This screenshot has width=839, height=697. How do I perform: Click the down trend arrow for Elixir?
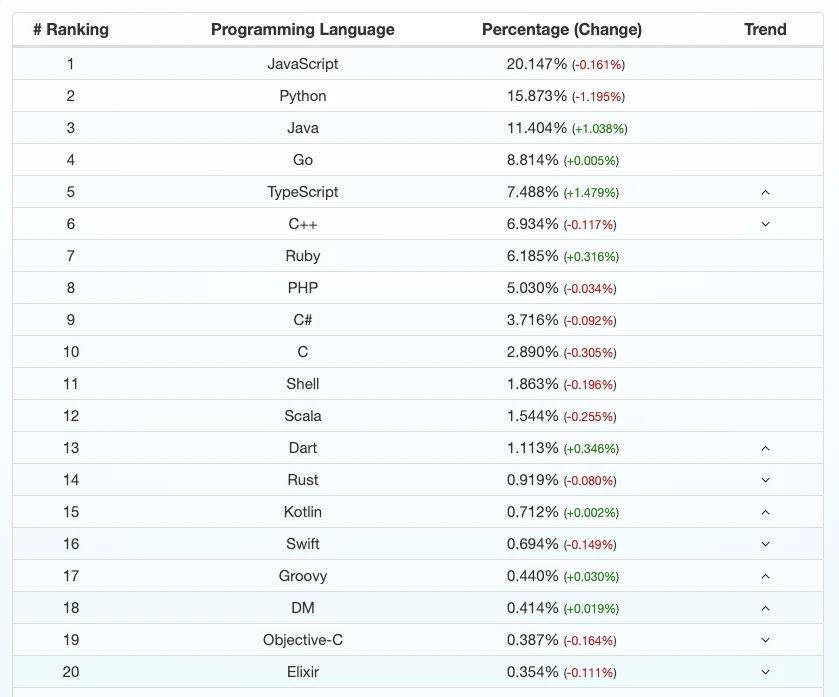point(765,672)
